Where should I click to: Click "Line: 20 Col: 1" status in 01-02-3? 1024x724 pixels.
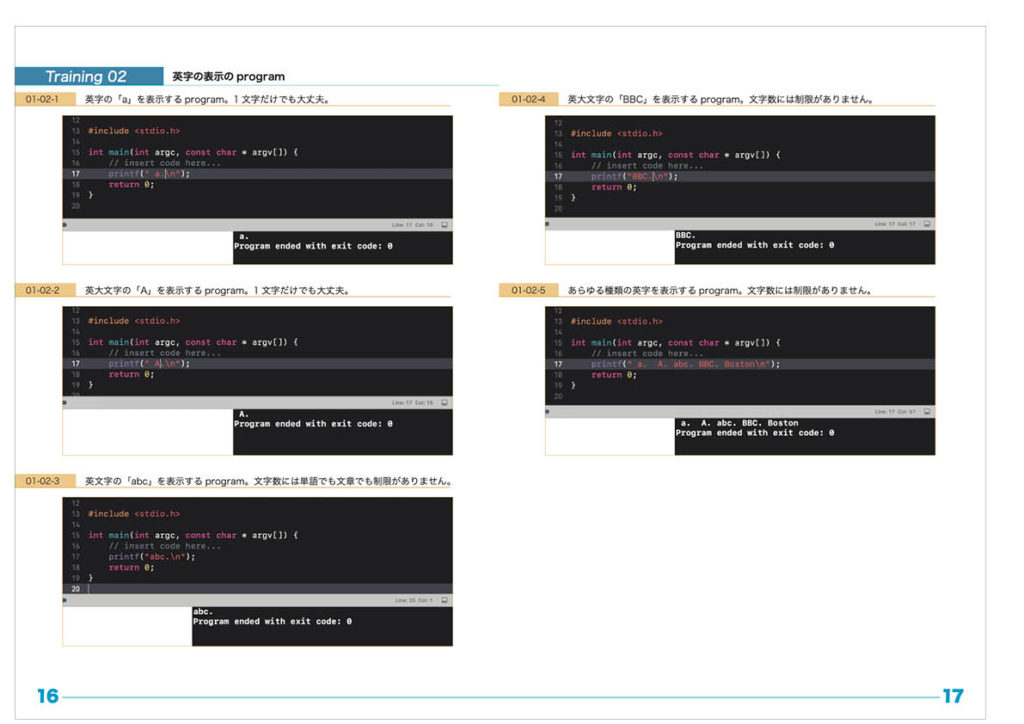412,600
